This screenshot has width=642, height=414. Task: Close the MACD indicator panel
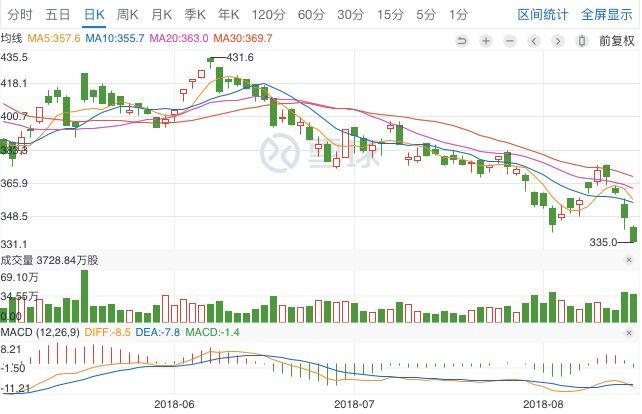629,333
